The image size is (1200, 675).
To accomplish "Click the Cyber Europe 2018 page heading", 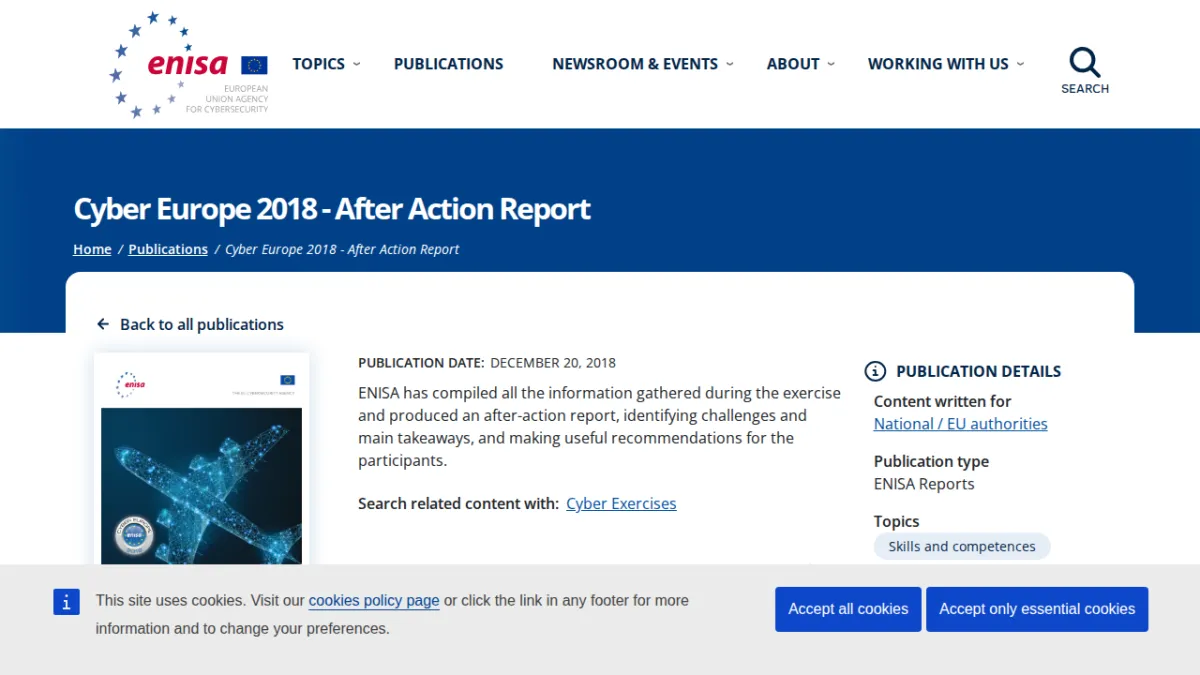I will 332,209.
